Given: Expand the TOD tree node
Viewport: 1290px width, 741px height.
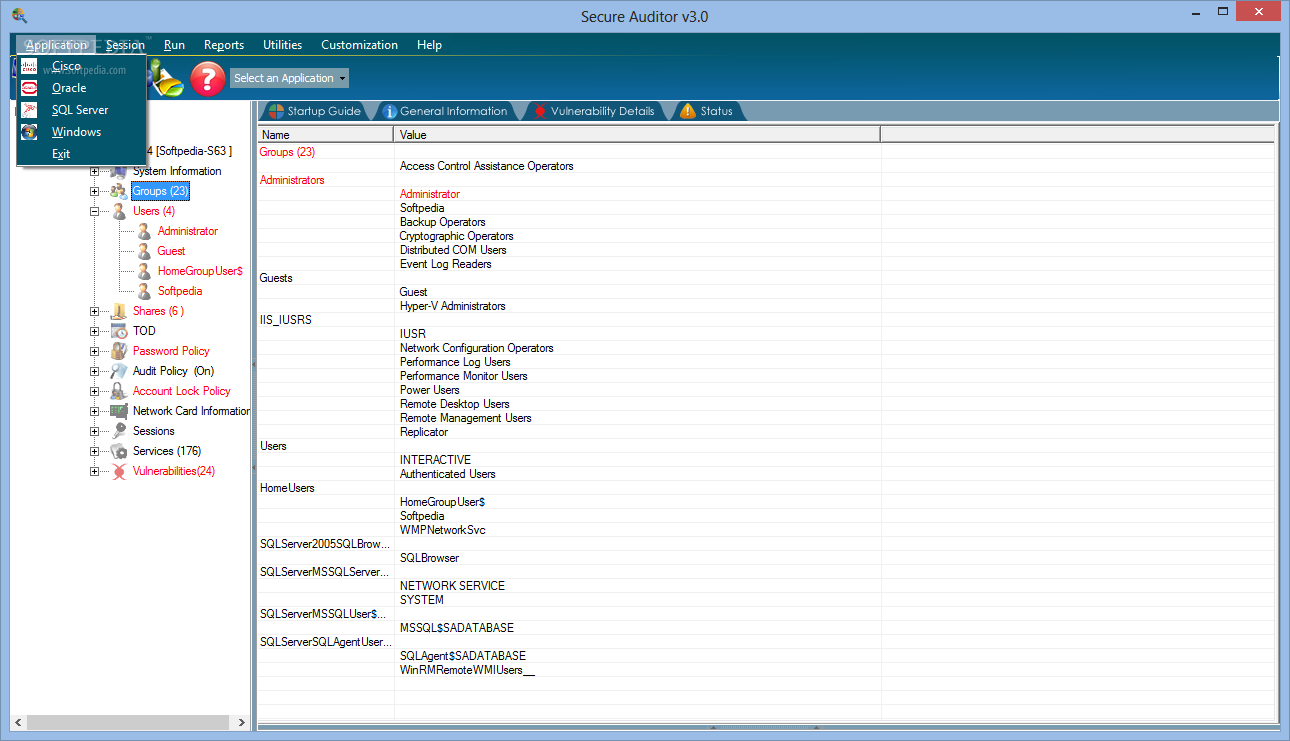Looking at the screenshot, I should [x=95, y=331].
